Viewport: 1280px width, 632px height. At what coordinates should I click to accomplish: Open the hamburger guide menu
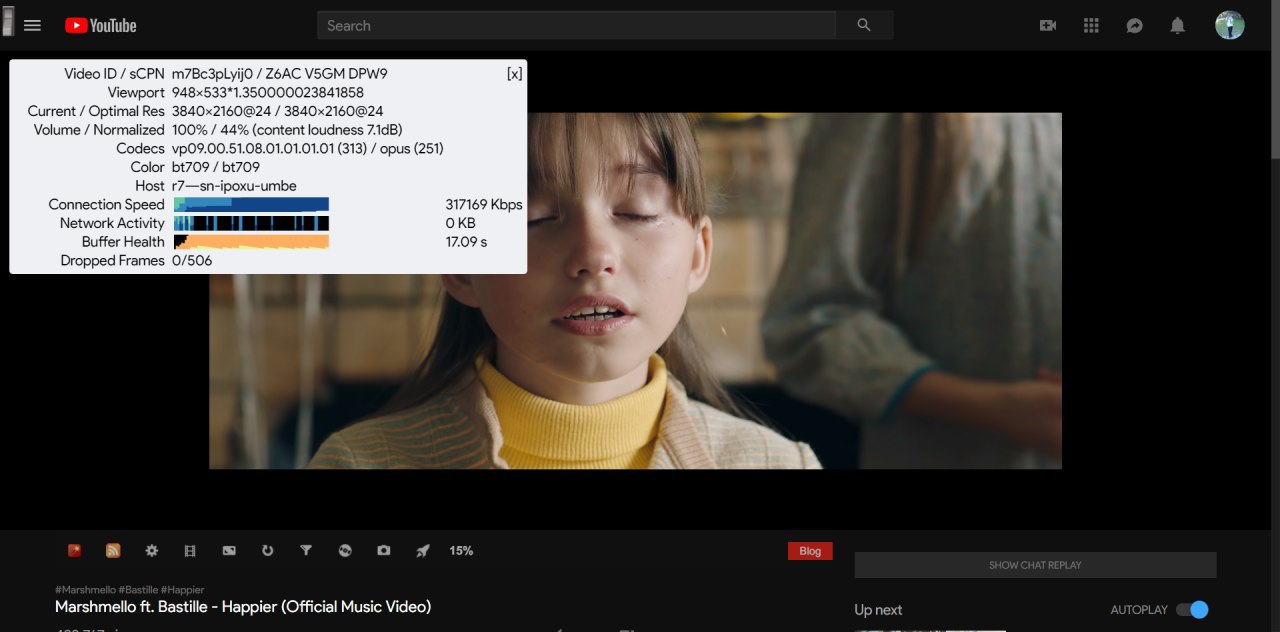coord(32,25)
